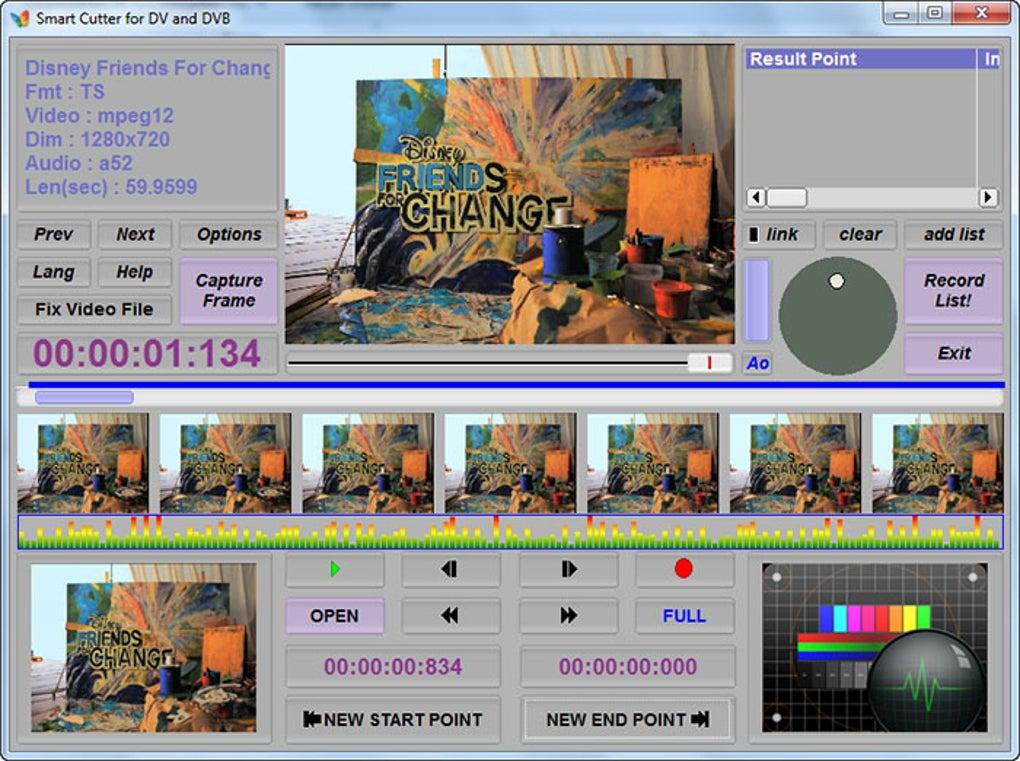
Task: Click end point time 00:00:00:000
Action: point(628,667)
